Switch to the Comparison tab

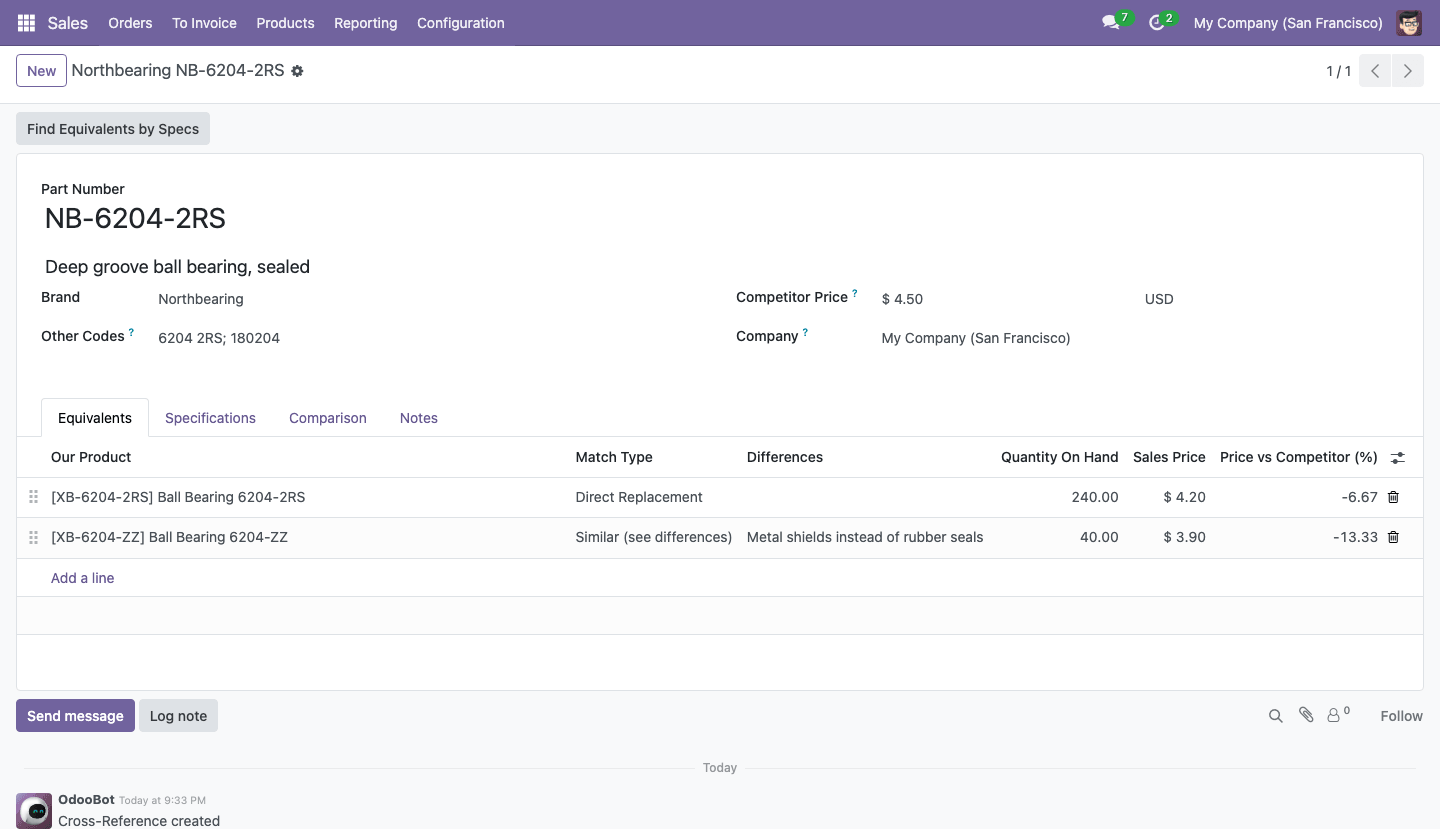click(x=328, y=418)
